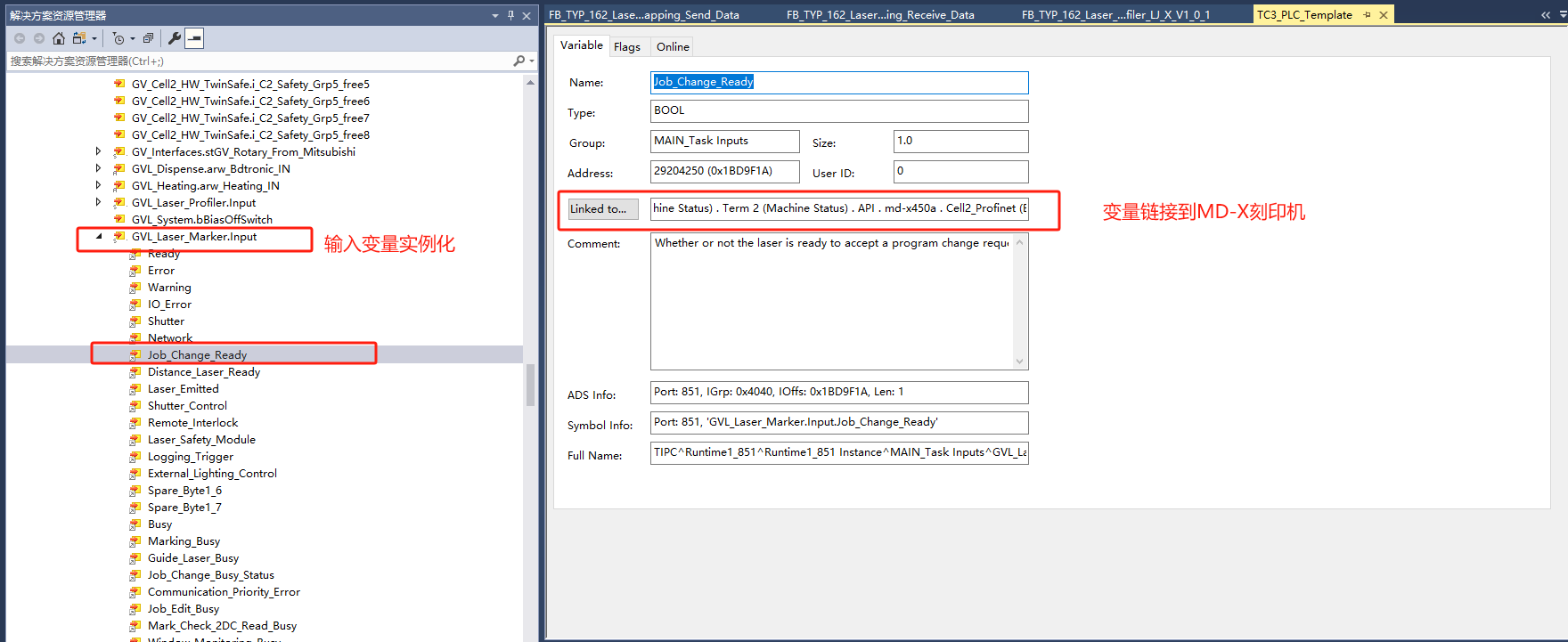The height and width of the screenshot is (642, 1568).
Task: Click the 'Linked to...' button
Action: click(x=603, y=209)
